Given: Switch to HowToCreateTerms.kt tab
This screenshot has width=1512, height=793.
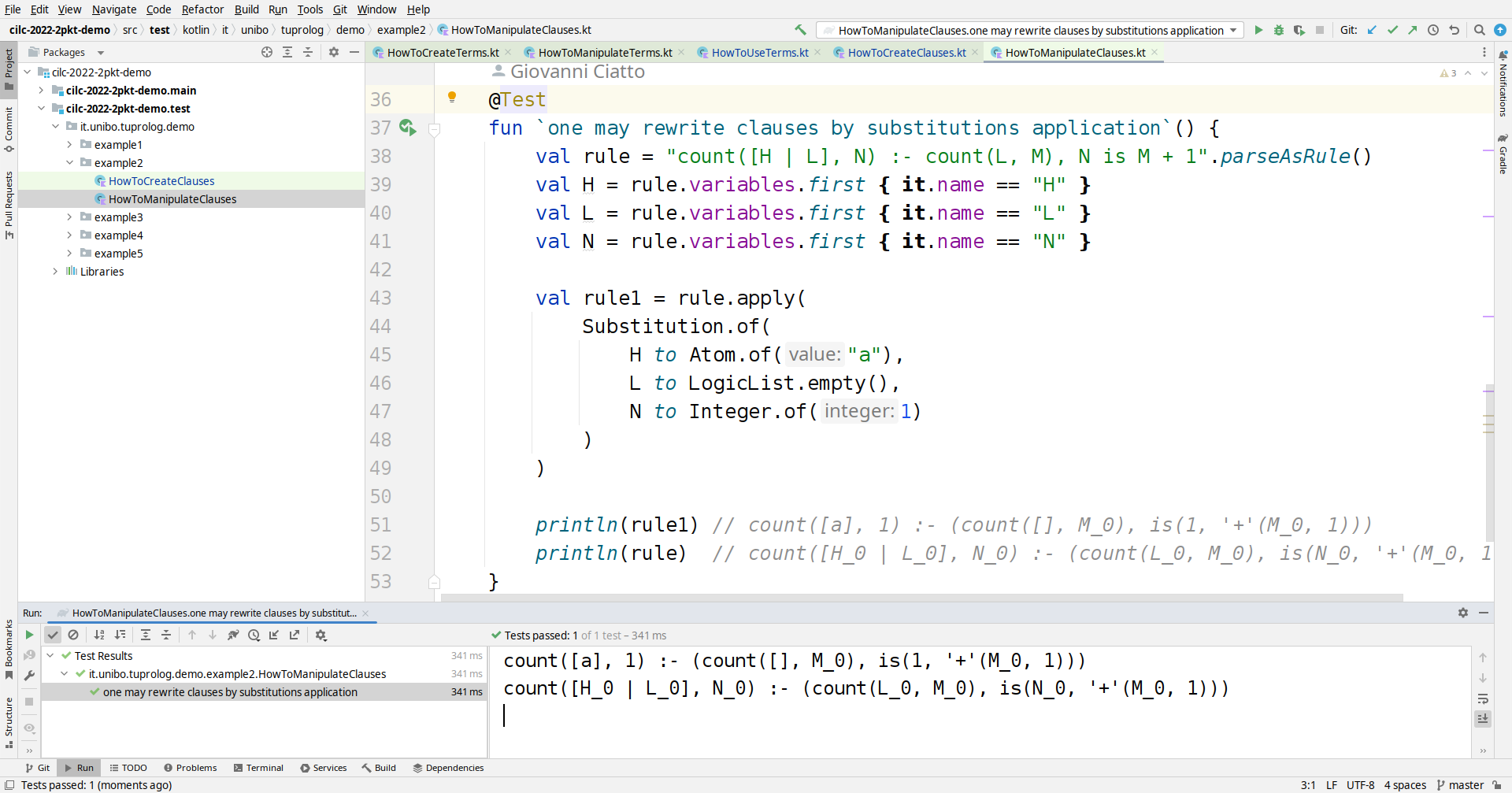Looking at the screenshot, I should tap(443, 53).
